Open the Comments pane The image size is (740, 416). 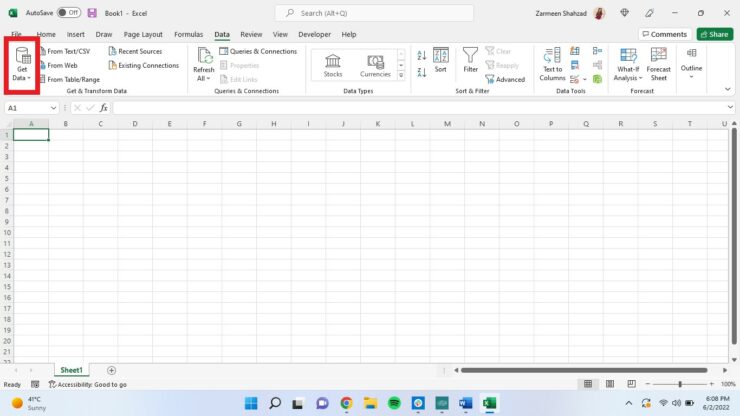pos(664,34)
